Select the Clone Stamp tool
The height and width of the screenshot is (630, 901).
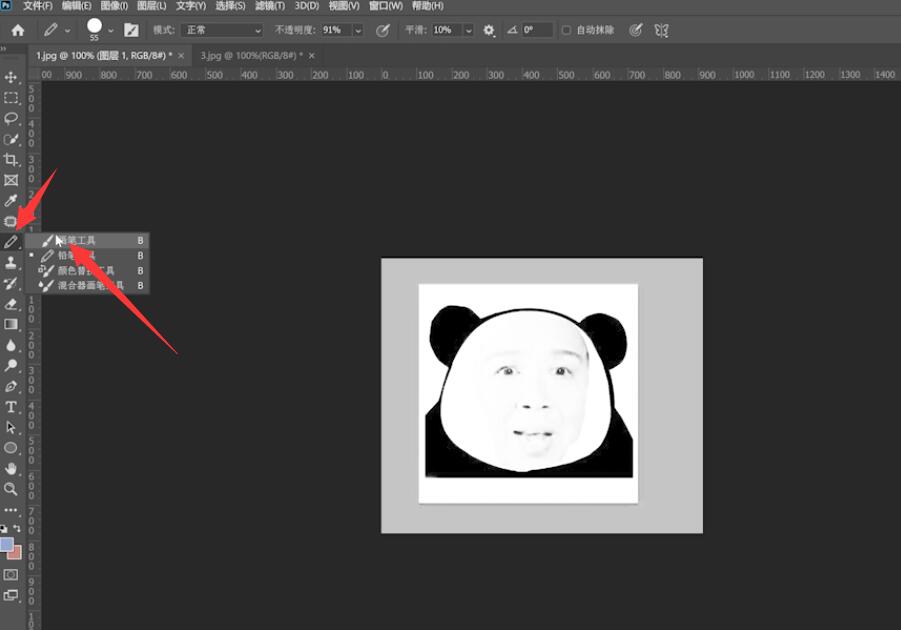[10, 263]
